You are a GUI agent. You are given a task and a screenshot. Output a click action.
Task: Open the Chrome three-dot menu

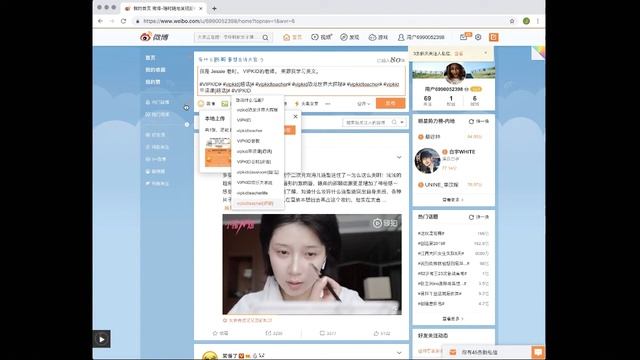(538, 21)
